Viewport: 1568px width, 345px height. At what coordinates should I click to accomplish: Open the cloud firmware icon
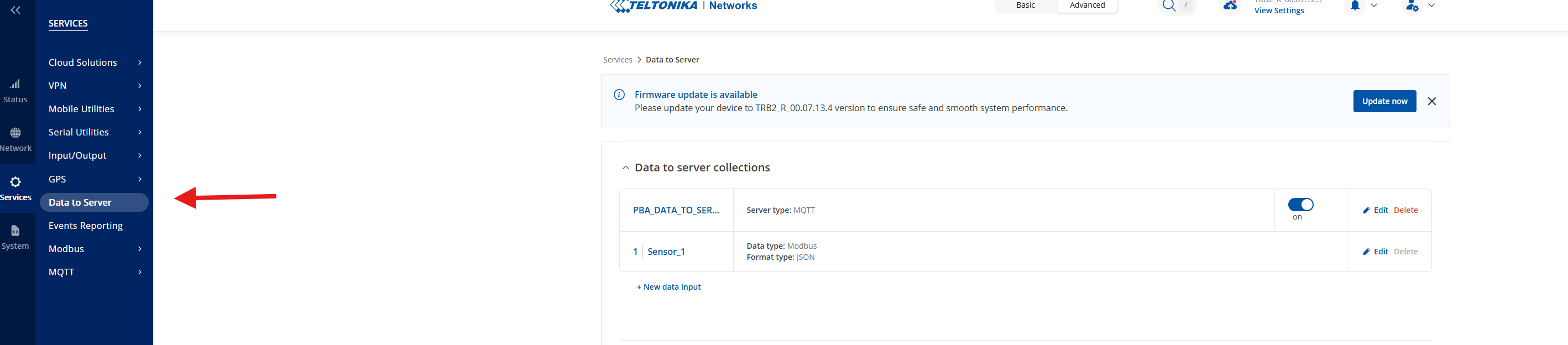pyautogui.click(x=1230, y=6)
